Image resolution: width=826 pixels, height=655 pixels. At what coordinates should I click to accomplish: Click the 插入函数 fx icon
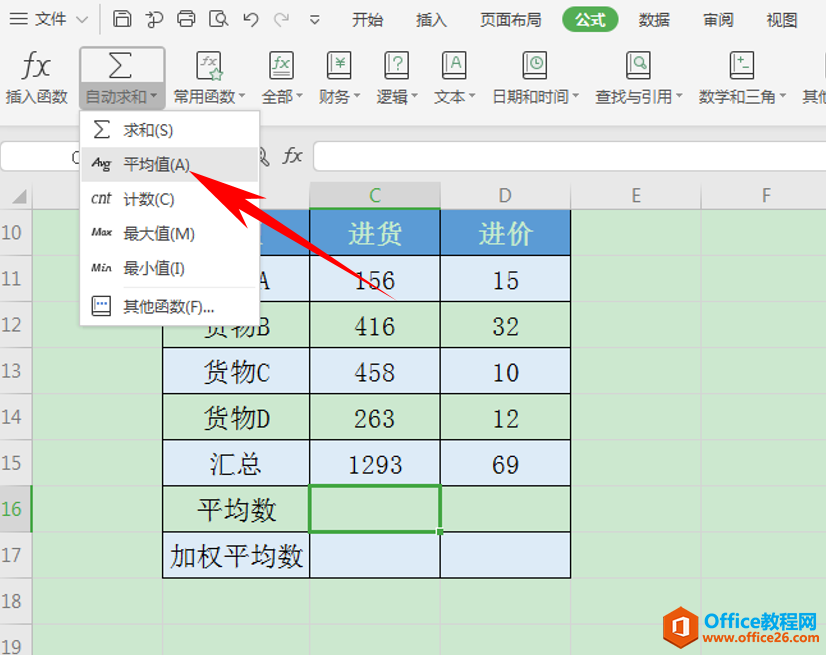(x=36, y=67)
